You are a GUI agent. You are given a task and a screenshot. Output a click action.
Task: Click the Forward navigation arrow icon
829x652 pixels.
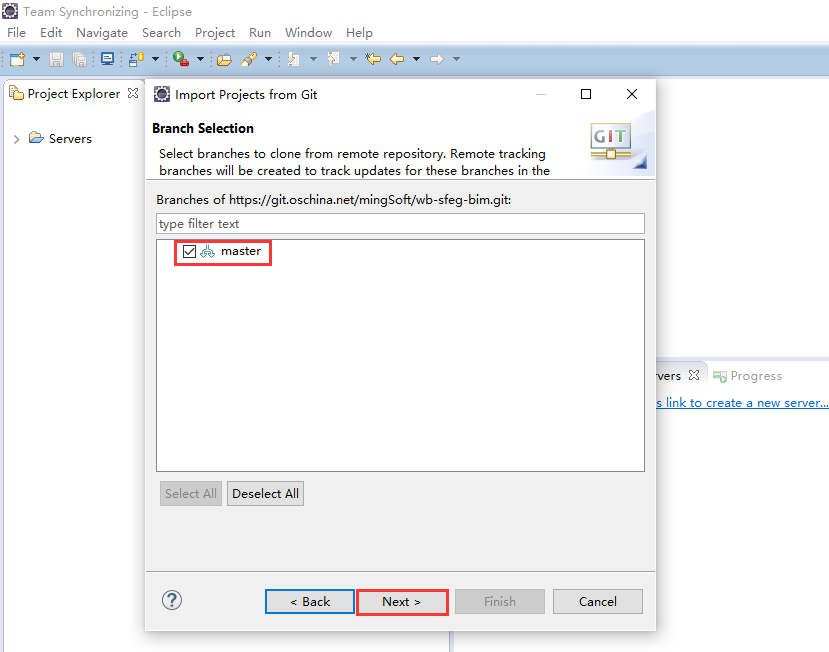pyautogui.click(x=437, y=59)
